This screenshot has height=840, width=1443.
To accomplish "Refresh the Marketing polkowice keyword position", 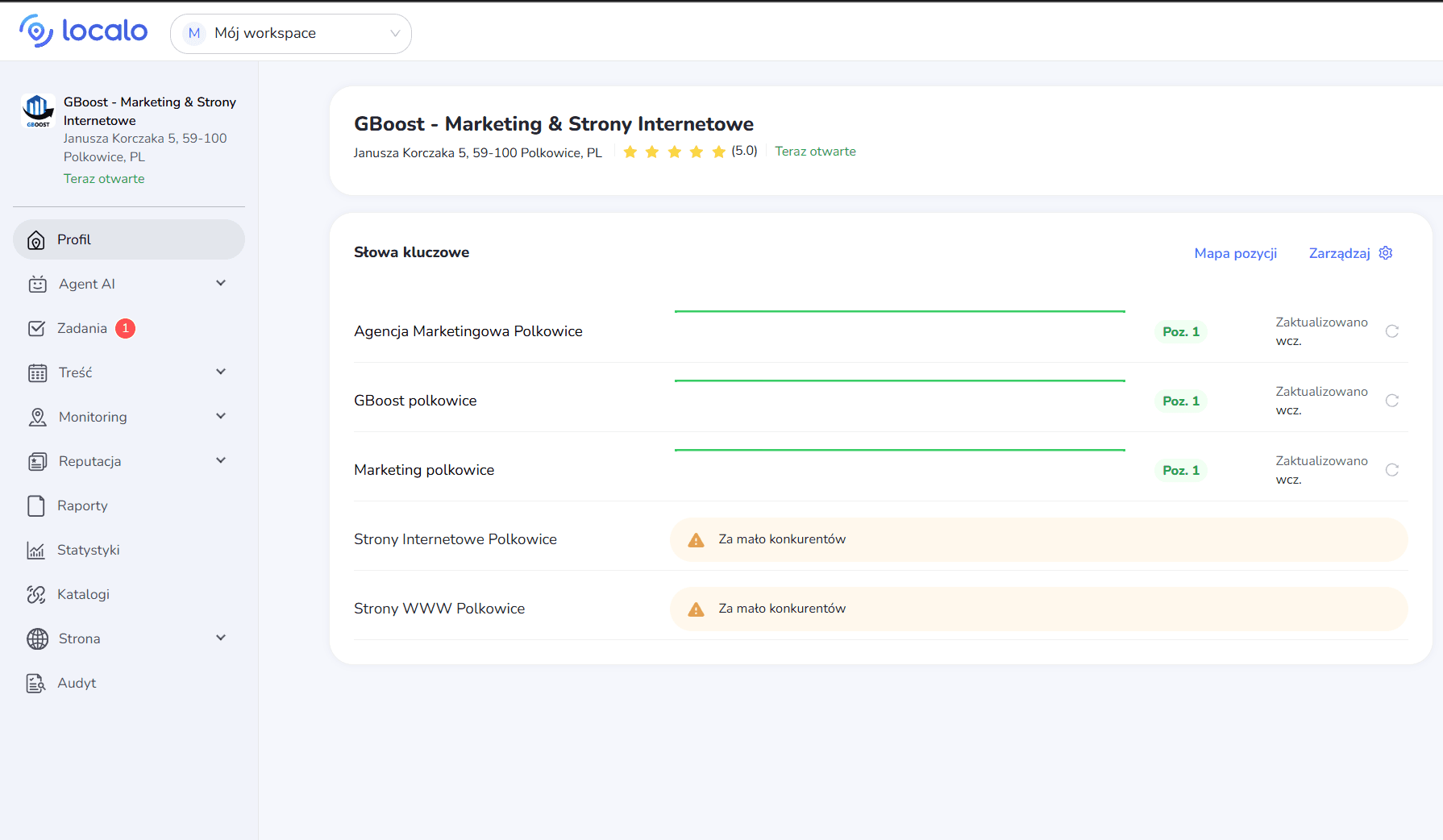I will (1391, 470).
